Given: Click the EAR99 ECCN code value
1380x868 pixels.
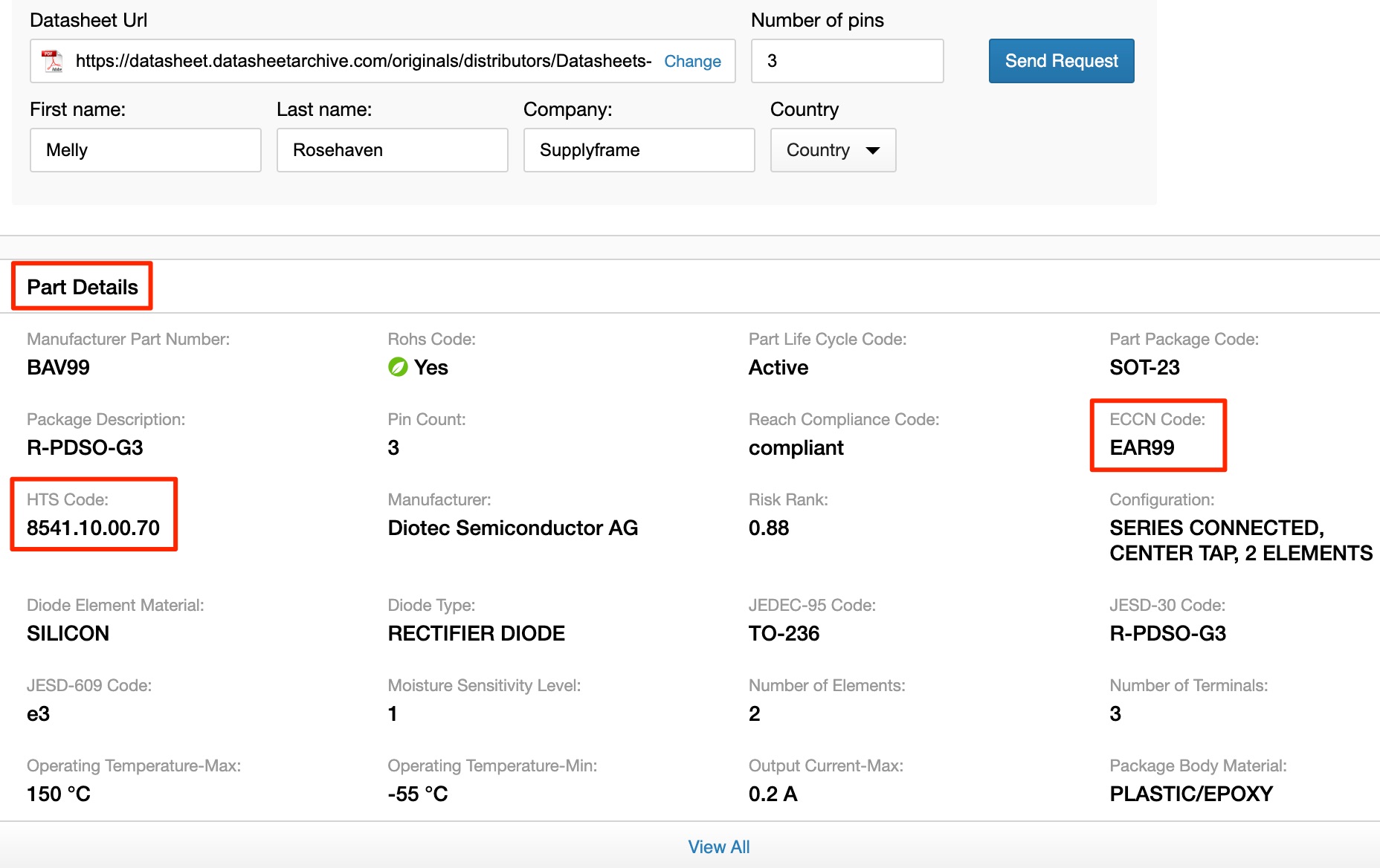Looking at the screenshot, I should (x=1142, y=447).
